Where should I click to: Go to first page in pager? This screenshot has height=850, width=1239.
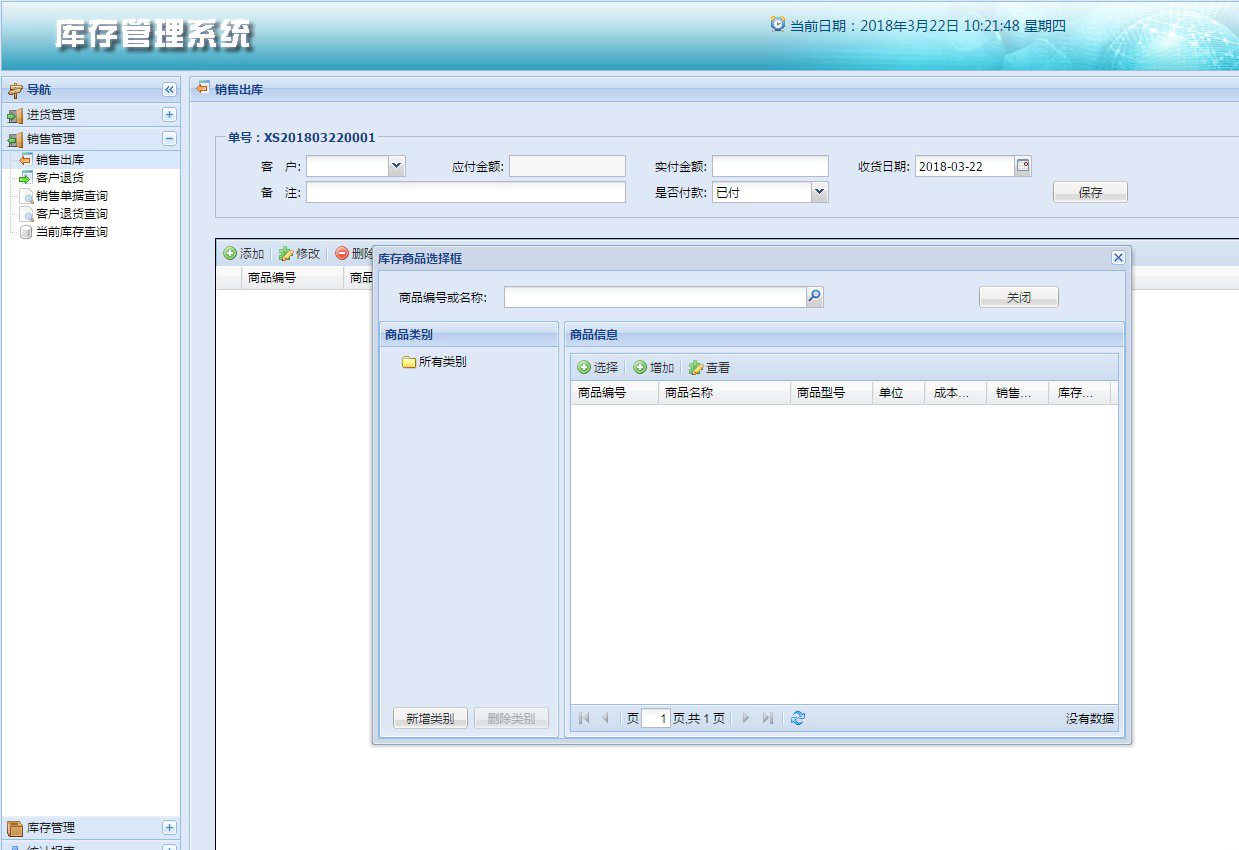point(584,718)
